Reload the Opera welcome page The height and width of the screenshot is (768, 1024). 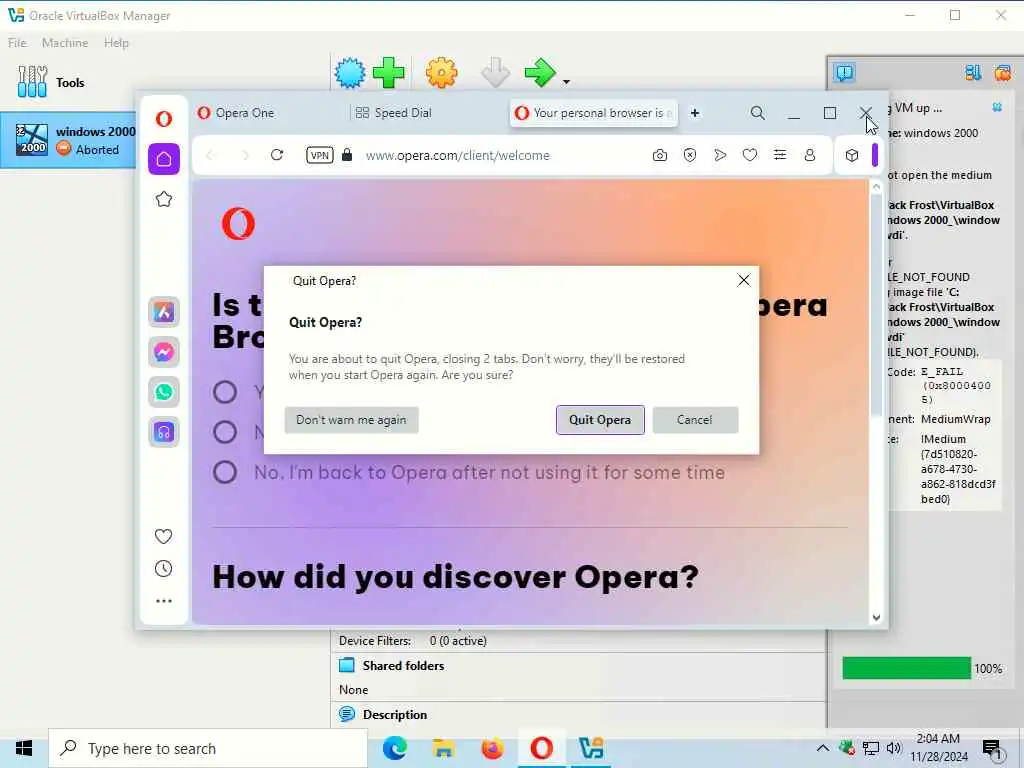point(277,155)
